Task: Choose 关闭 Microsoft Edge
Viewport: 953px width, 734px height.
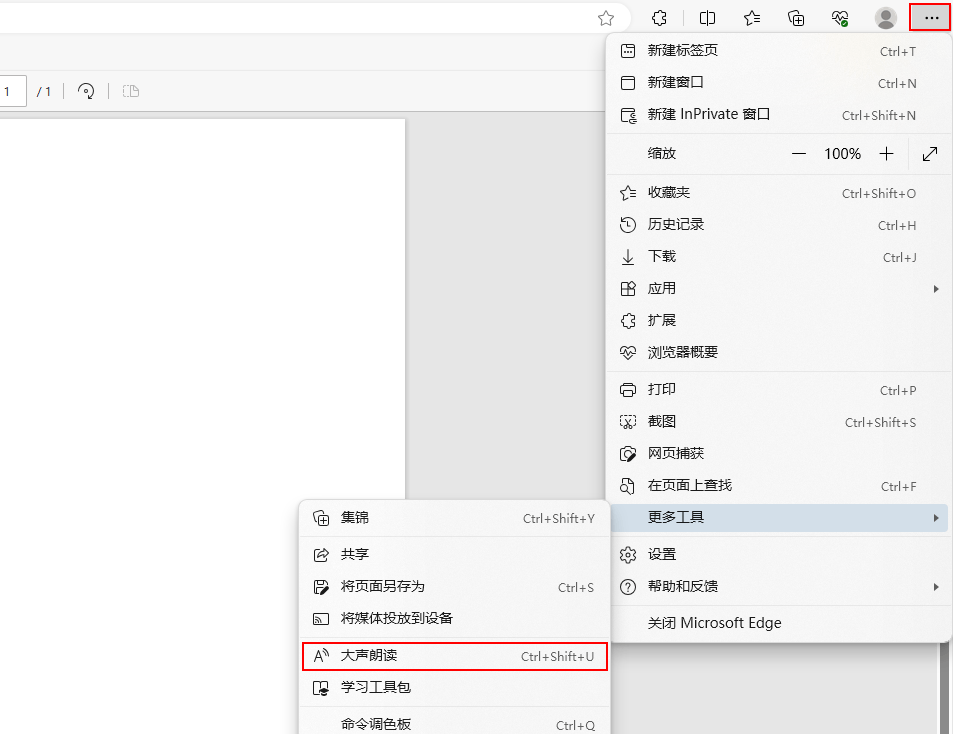Action: pos(714,623)
